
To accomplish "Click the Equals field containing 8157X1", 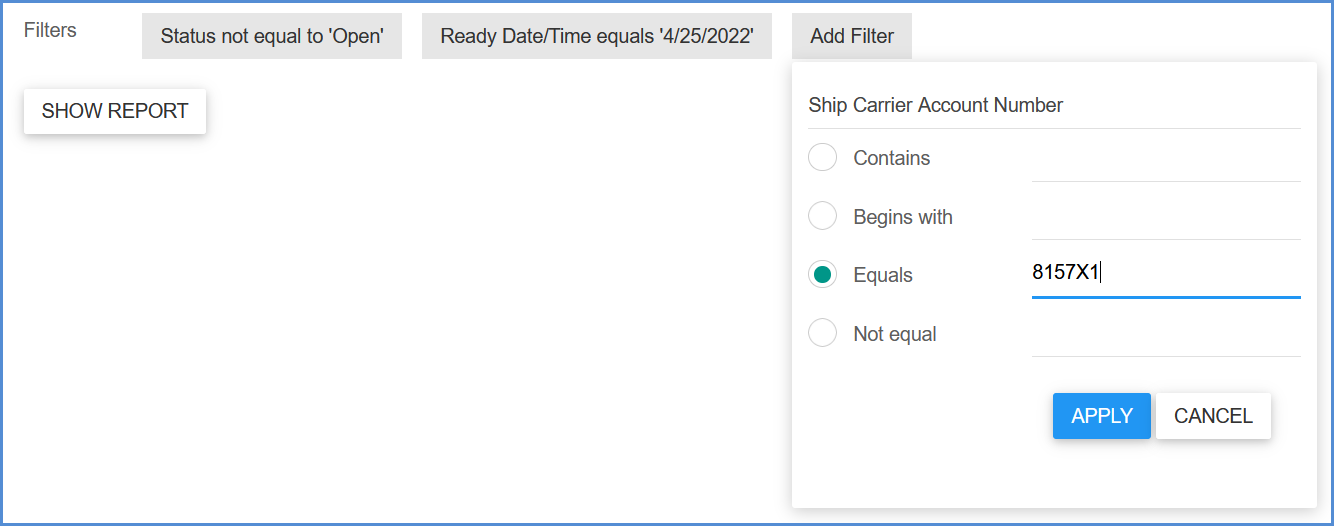I will coord(1166,274).
